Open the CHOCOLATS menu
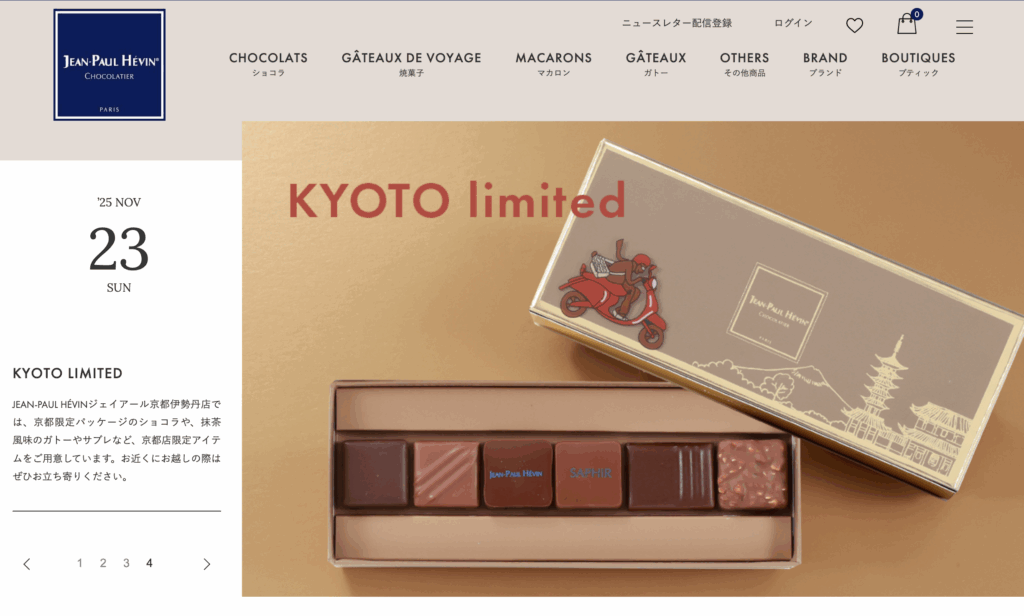1024x616 pixels. pyautogui.click(x=268, y=64)
